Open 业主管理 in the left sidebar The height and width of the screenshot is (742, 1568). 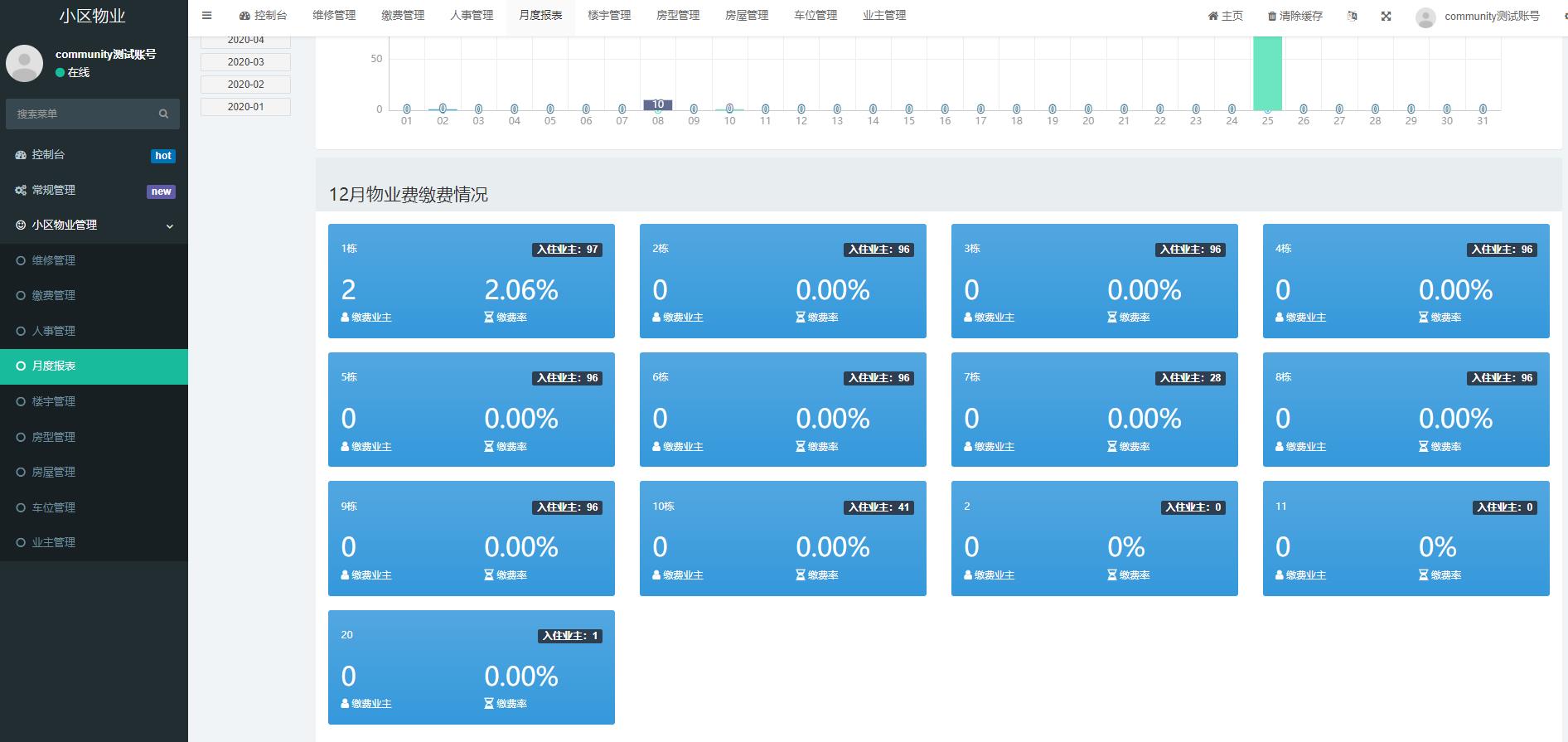(x=54, y=543)
